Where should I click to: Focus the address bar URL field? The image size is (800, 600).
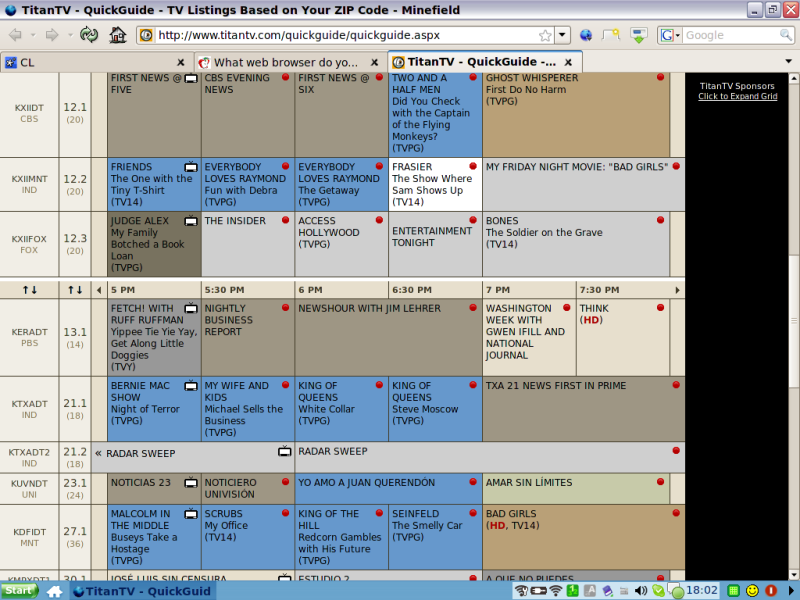[x=347, y=35]
